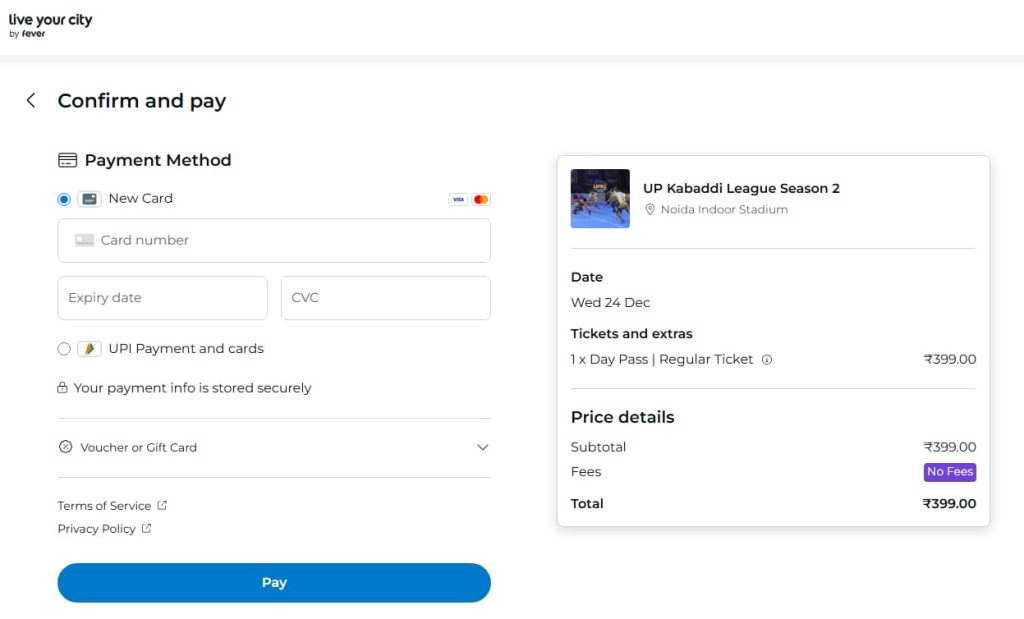This screenshot has width=1024, height=619.
Task: Click the secure payment lock icon
Action: [64, 387]
